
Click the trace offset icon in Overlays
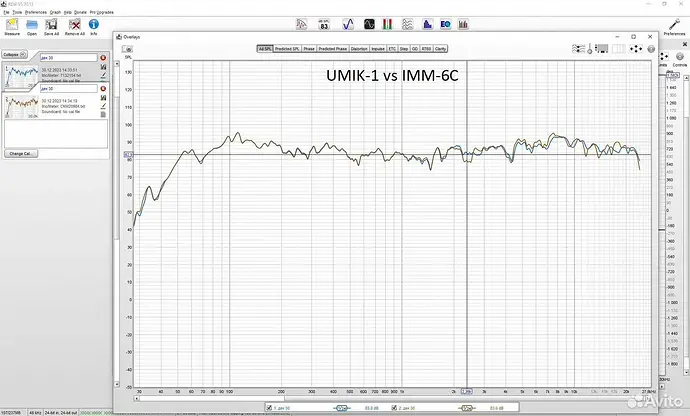[590, 49]
